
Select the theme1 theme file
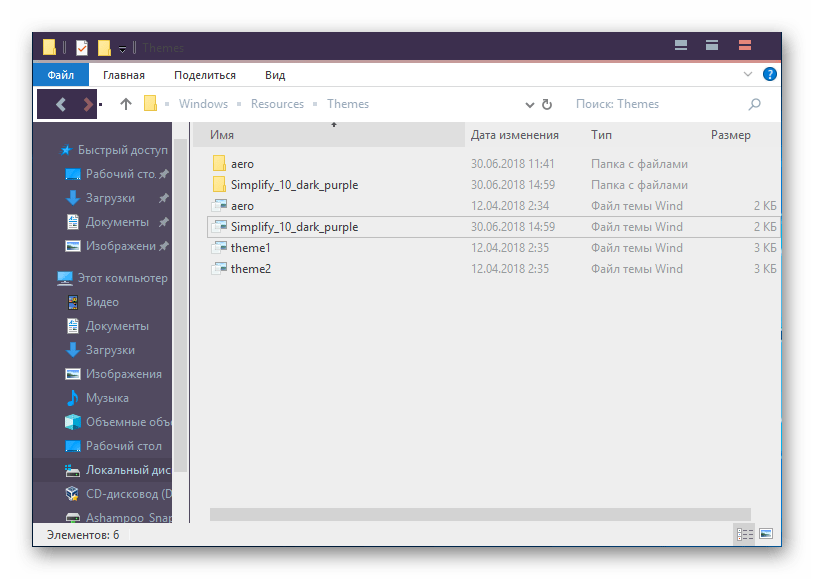(250, 248)
